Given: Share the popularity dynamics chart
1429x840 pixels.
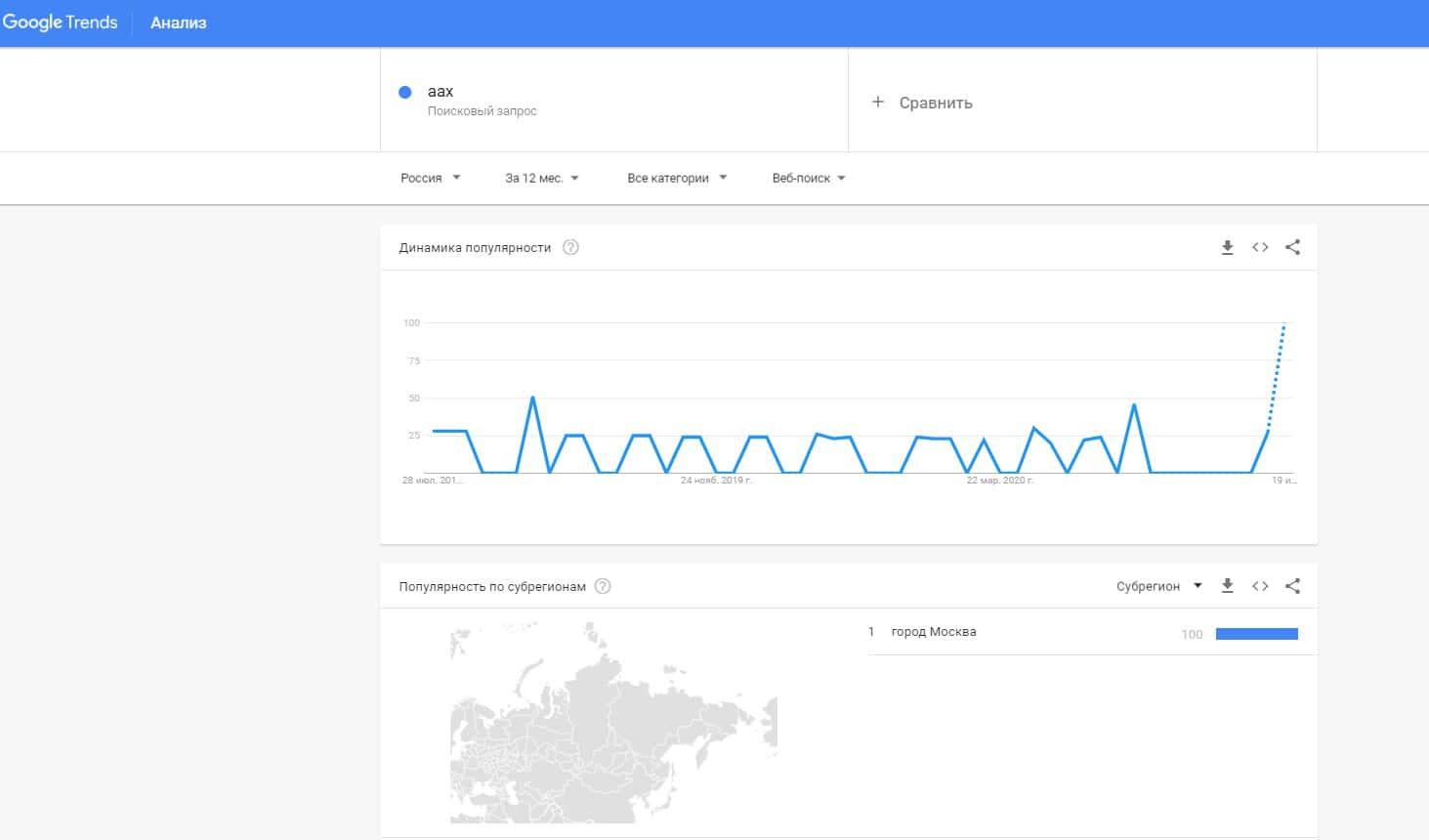Looking at the screenshot, I should pyautogui.click(x=1292, y=248).
